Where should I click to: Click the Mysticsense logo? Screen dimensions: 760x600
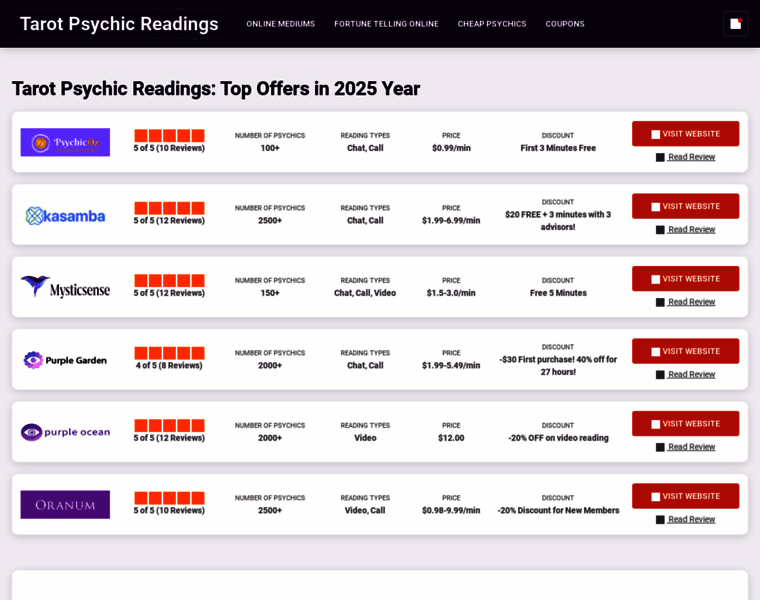65,287
